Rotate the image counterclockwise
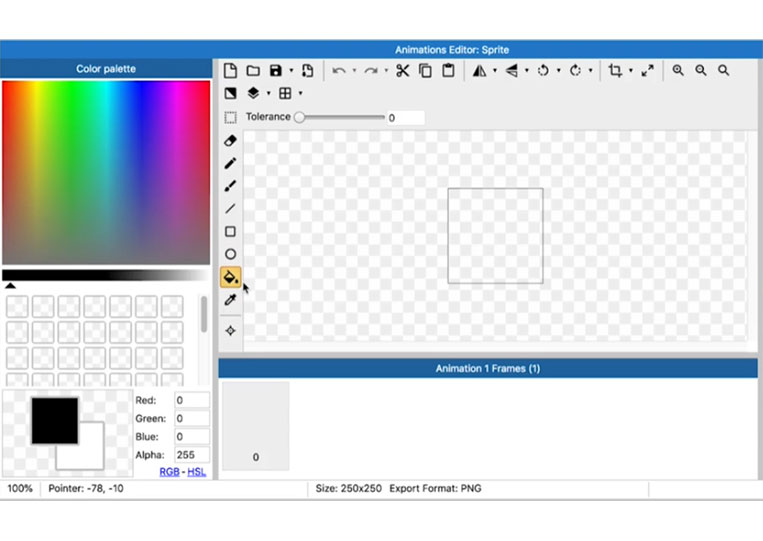The image size is (763, 541). [543, 71]
